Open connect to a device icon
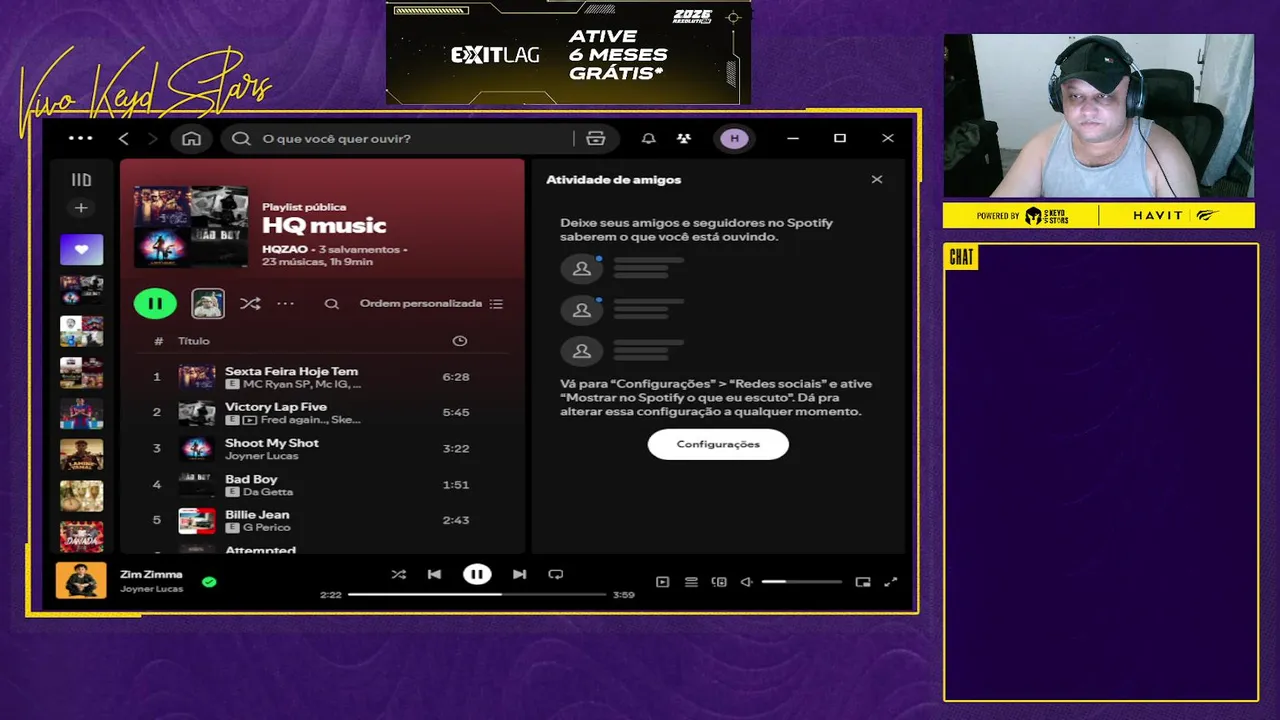The height and width of the screenshot is (720, 1280). (719, 582)
